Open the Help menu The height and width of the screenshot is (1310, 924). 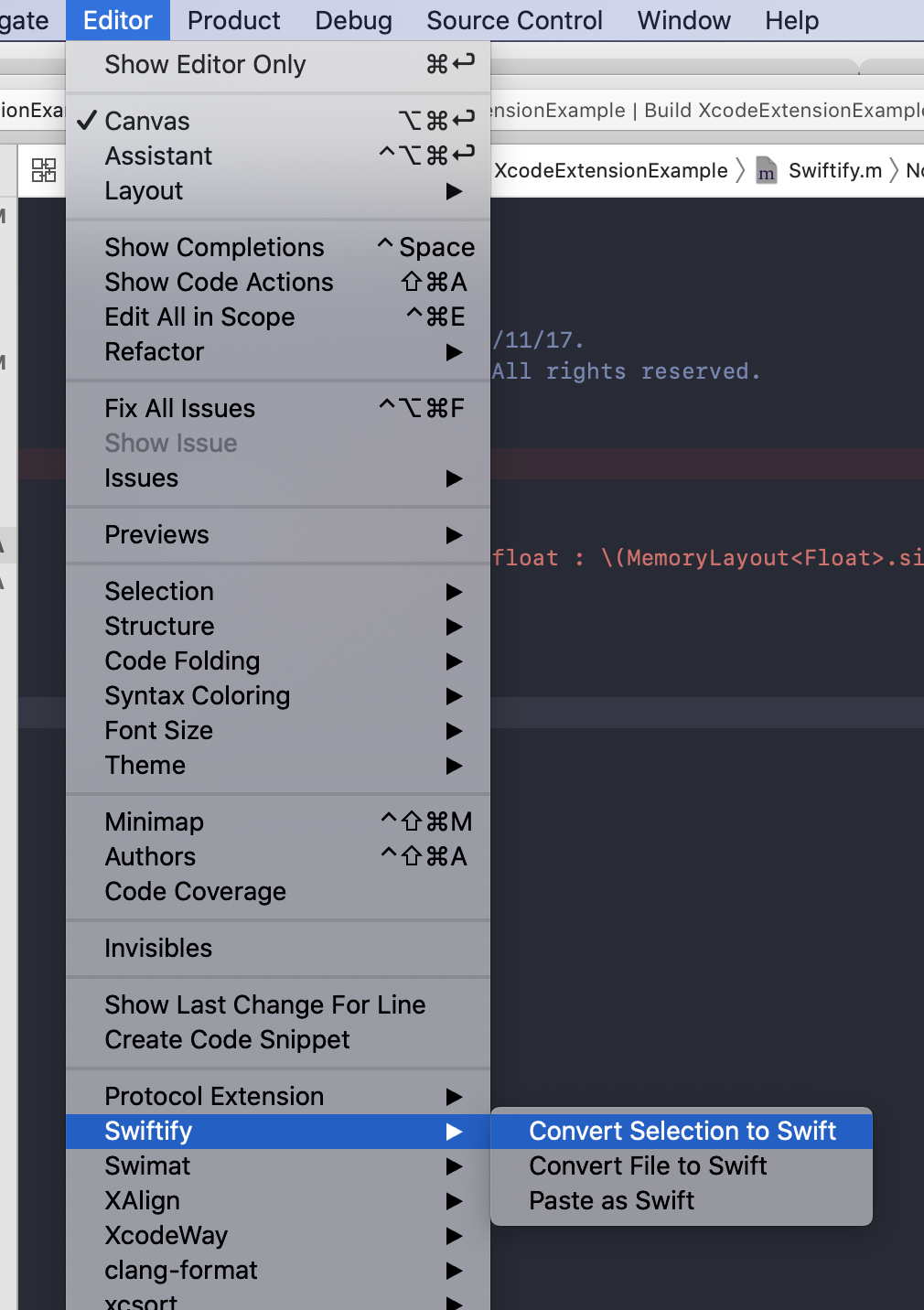click(x=791, y=20)
